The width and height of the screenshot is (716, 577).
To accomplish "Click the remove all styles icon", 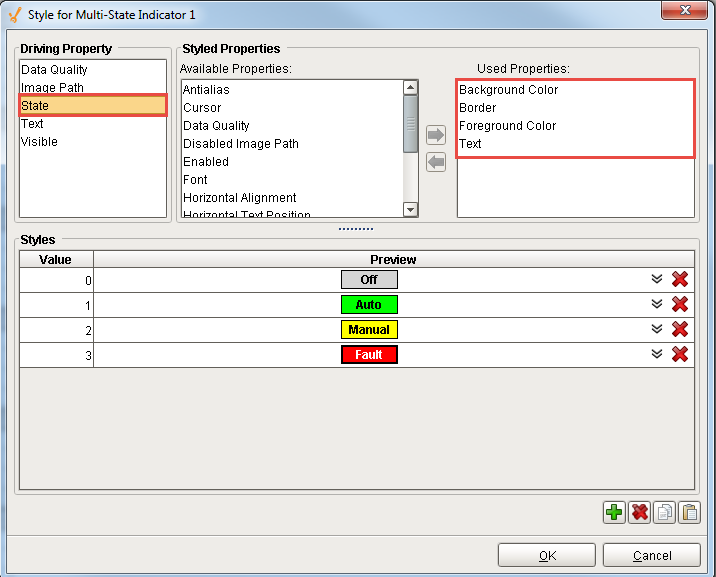I will (x=640, y=513).
